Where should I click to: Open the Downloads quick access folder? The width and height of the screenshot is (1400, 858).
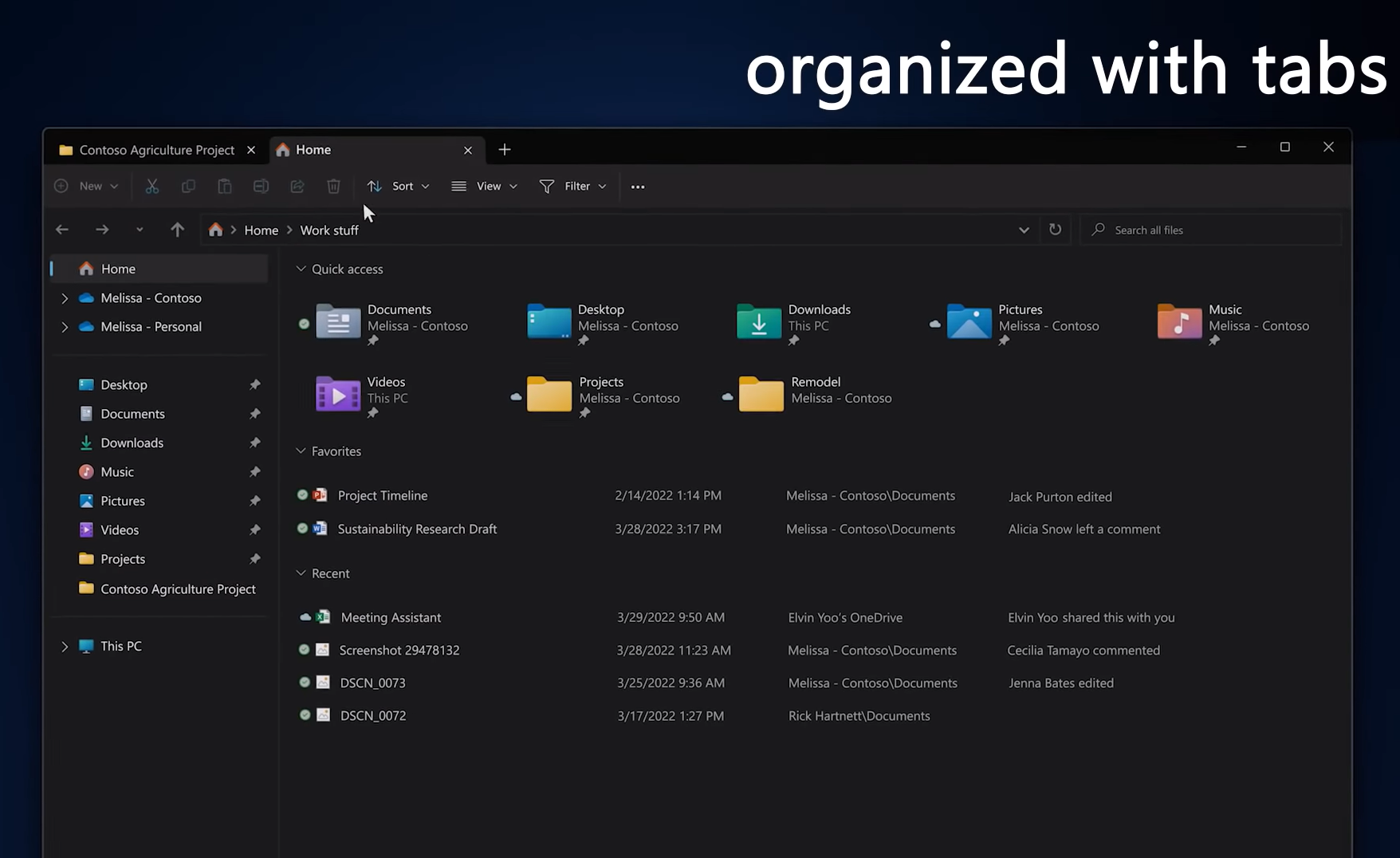pos(795,323)
